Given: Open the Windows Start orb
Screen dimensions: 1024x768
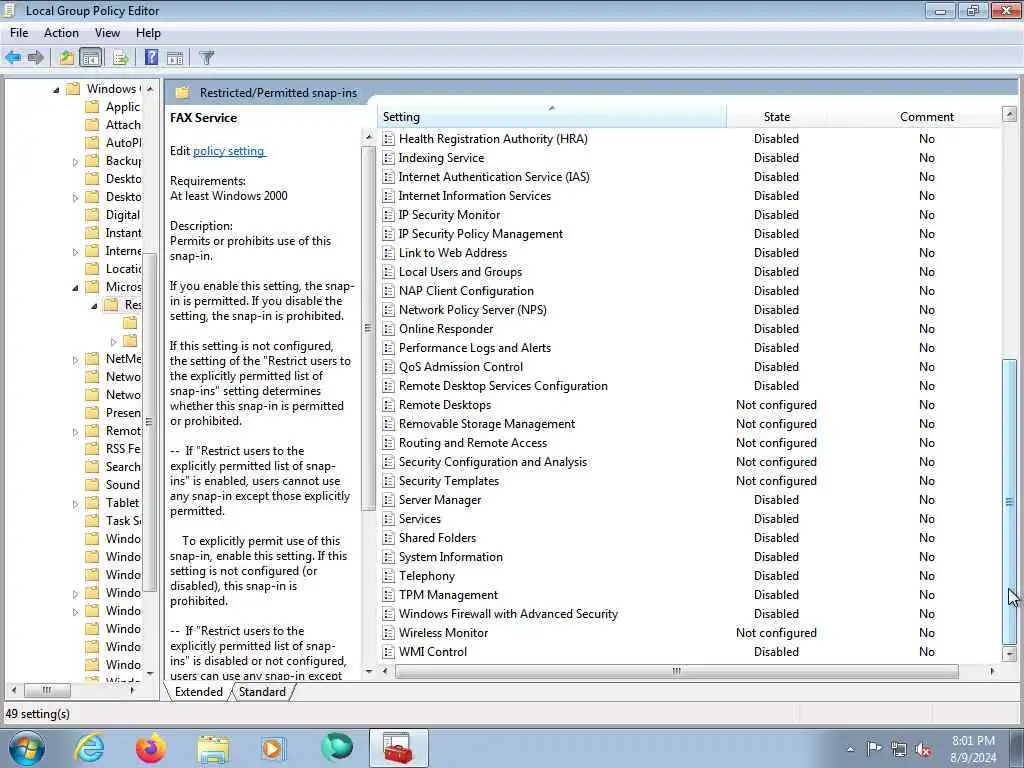Looking at the screenshot, I should (27, 748).
